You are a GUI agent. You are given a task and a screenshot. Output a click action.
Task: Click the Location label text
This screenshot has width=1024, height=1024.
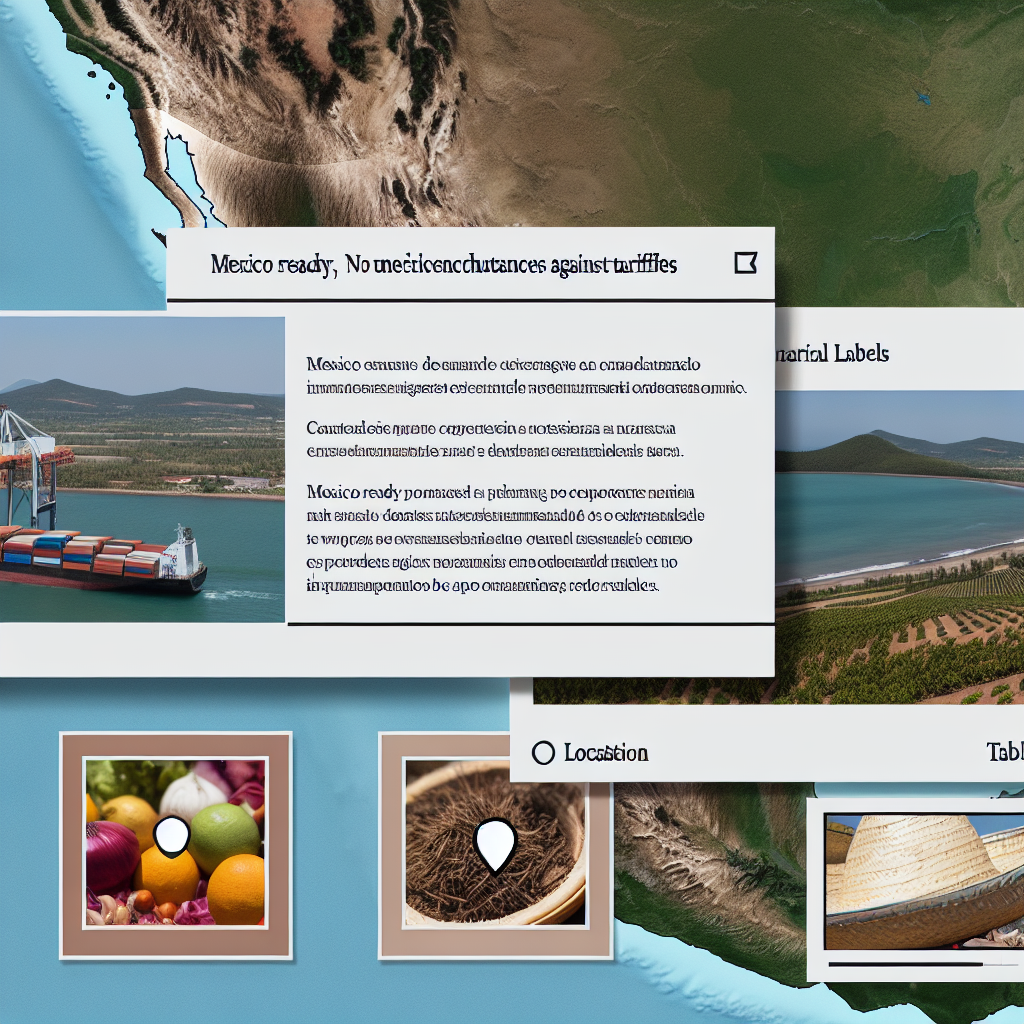click(605, 753)
